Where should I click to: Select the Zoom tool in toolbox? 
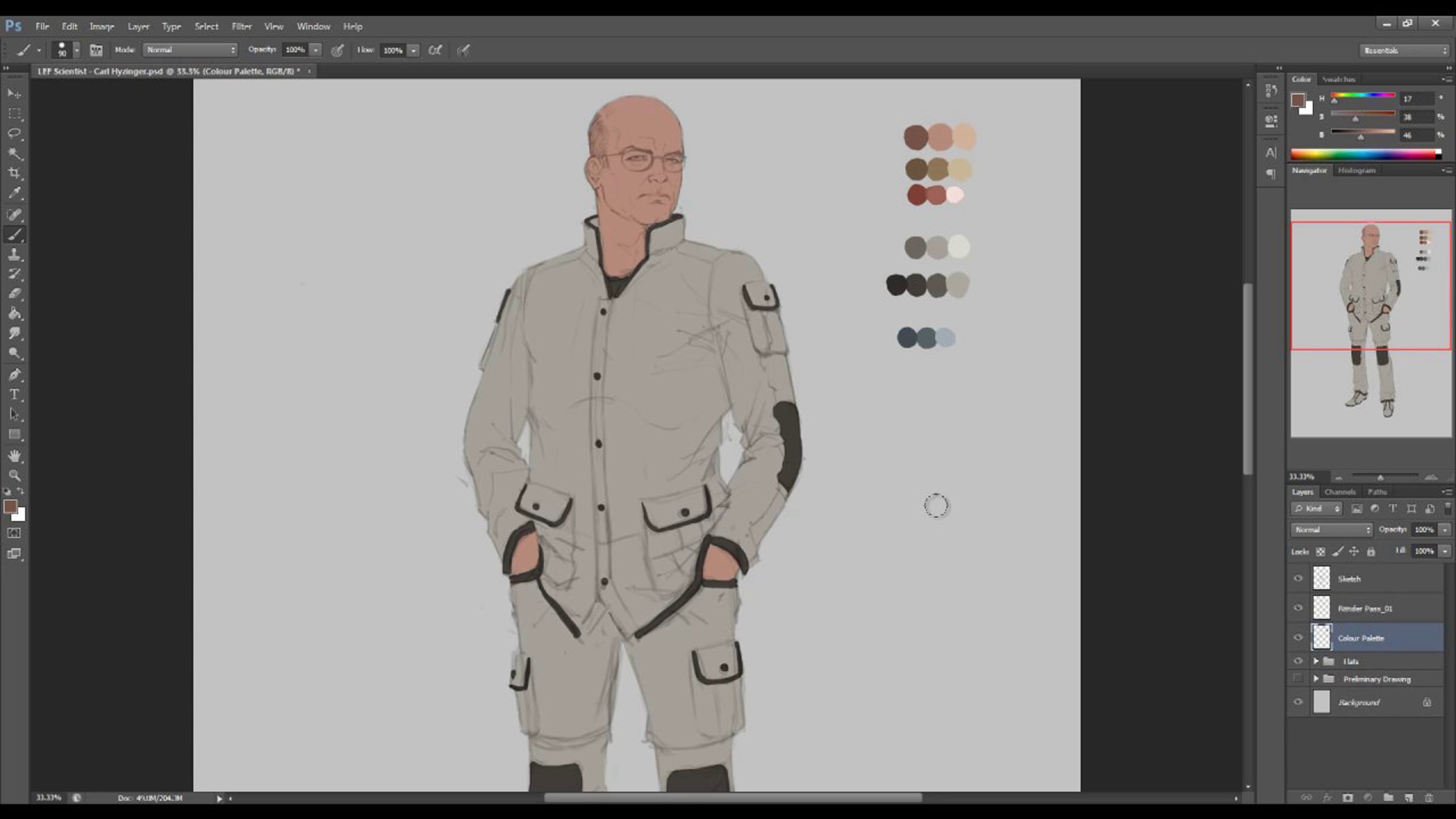click(15, 475)
